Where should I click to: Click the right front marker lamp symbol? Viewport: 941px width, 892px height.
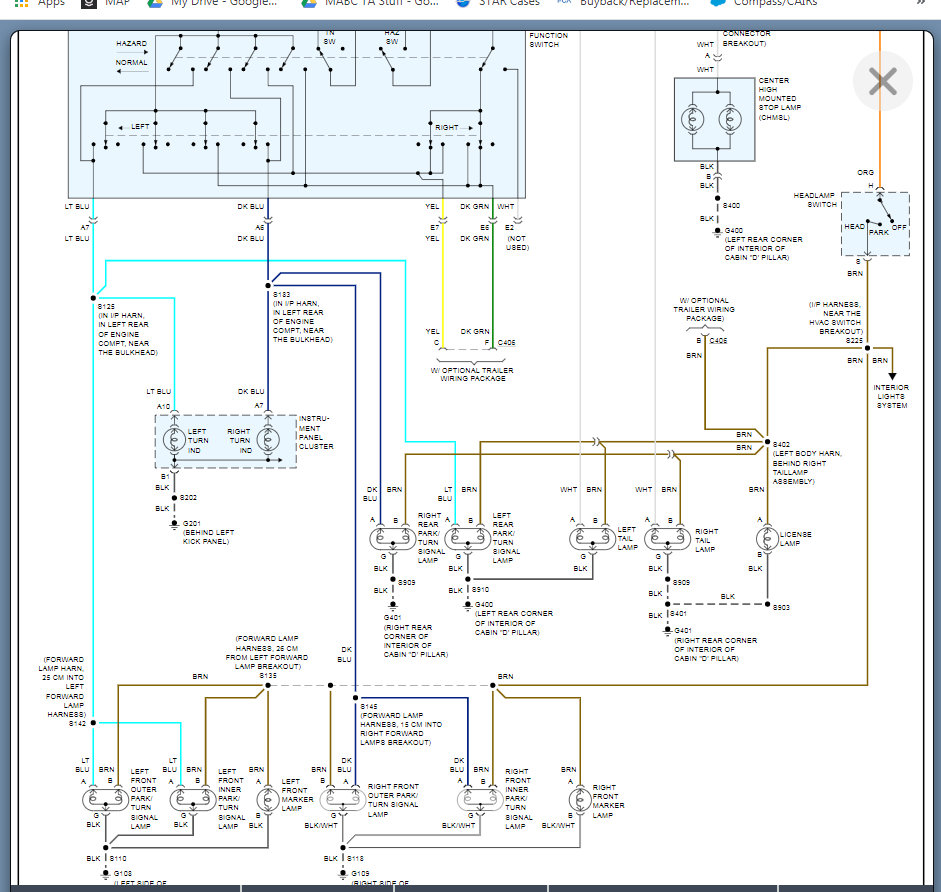coord(578,799)
